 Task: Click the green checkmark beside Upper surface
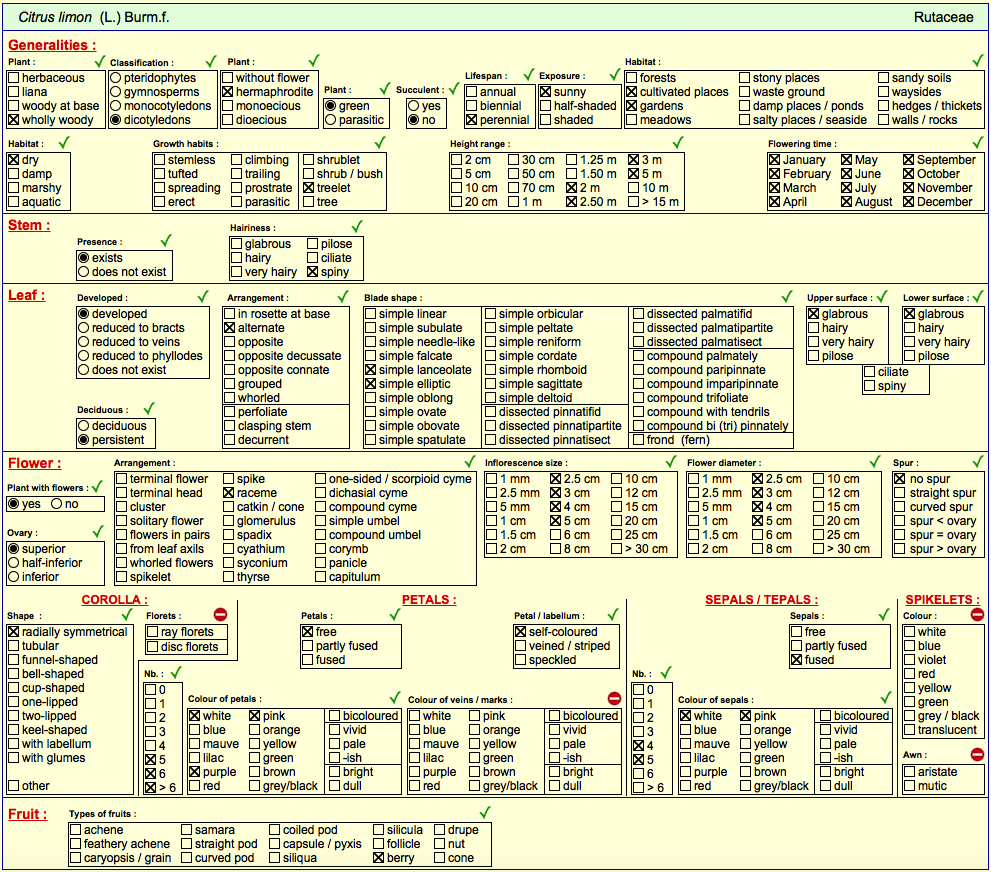point(882,297)
